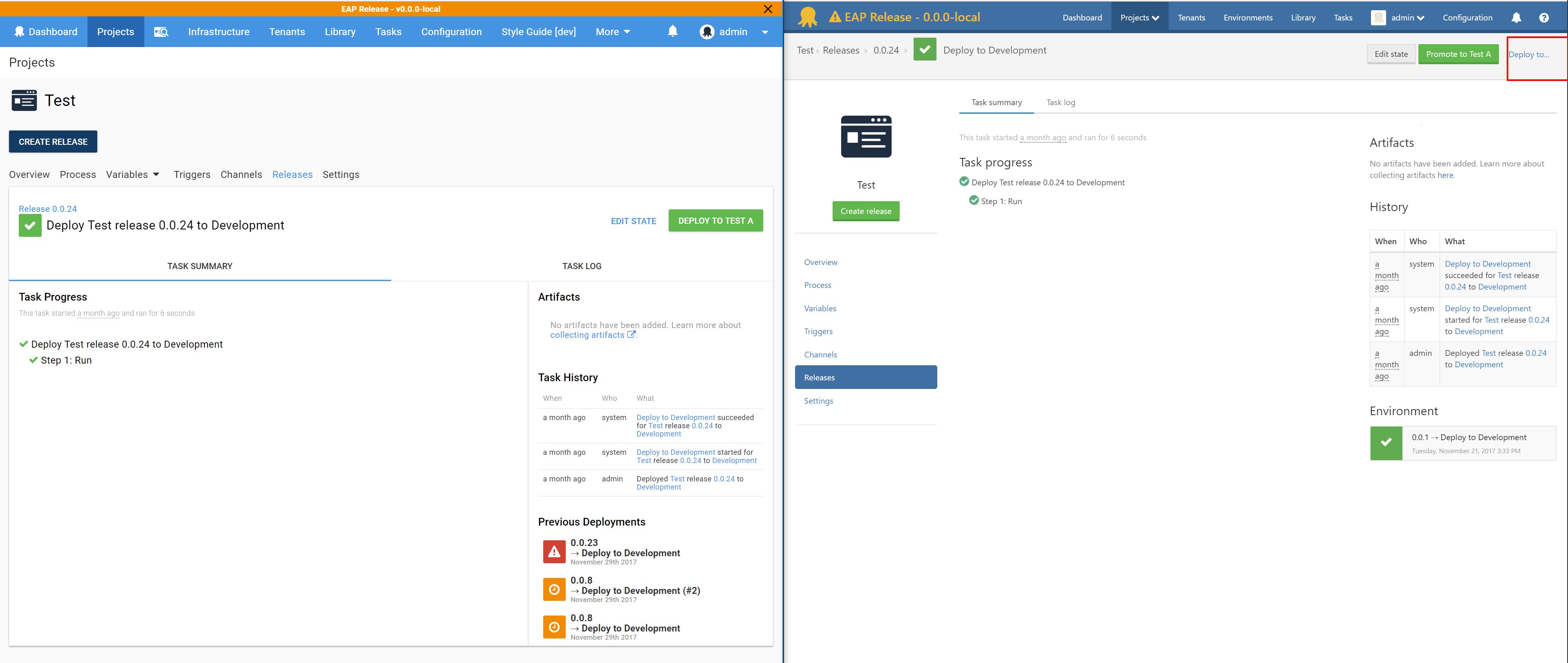Open Channels tab in left project menu
Screen dimensions: 1568x663
point(241,175)
